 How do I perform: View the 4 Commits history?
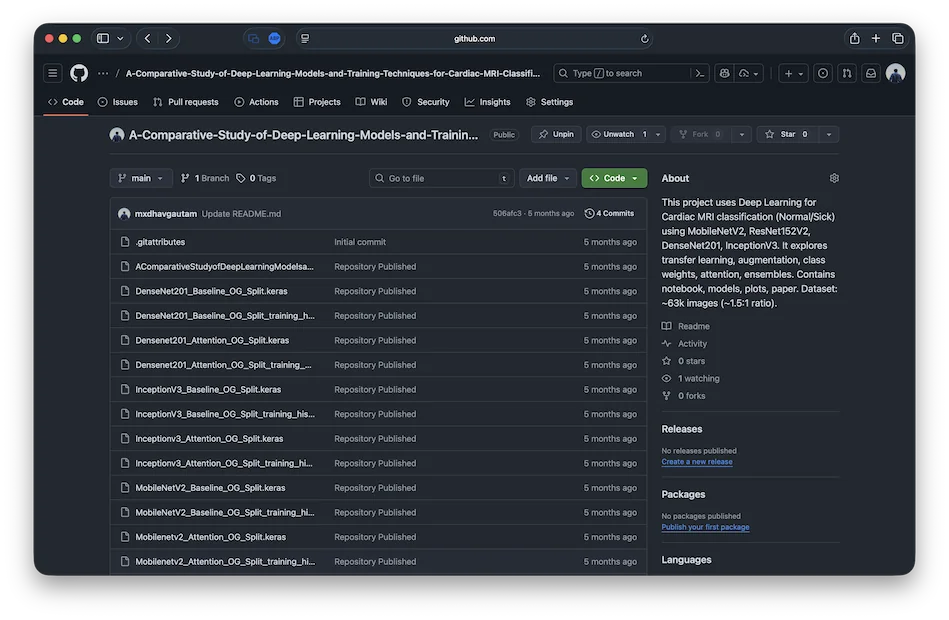(610, 213)
